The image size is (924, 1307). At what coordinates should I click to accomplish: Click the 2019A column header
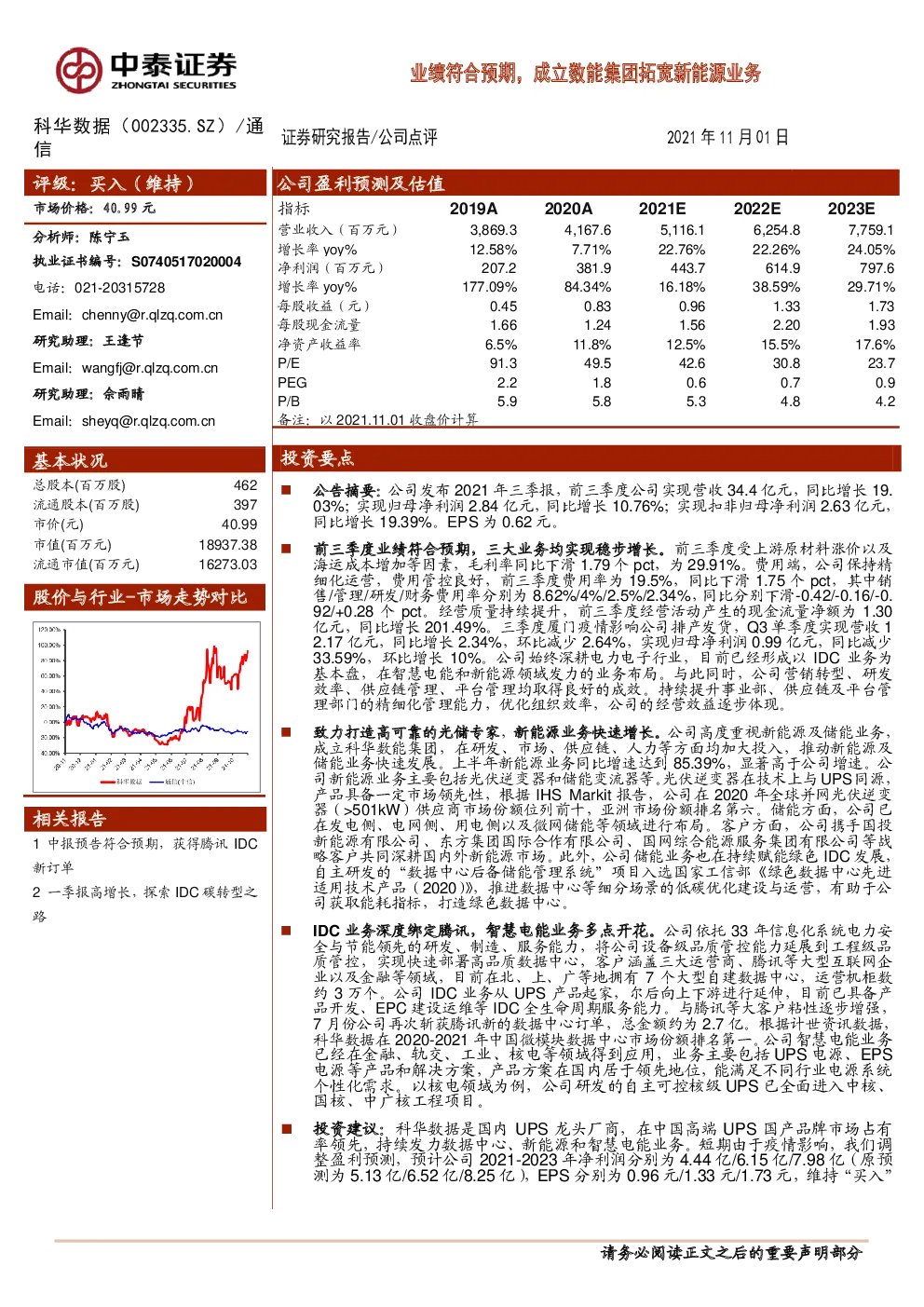[473, 209]
